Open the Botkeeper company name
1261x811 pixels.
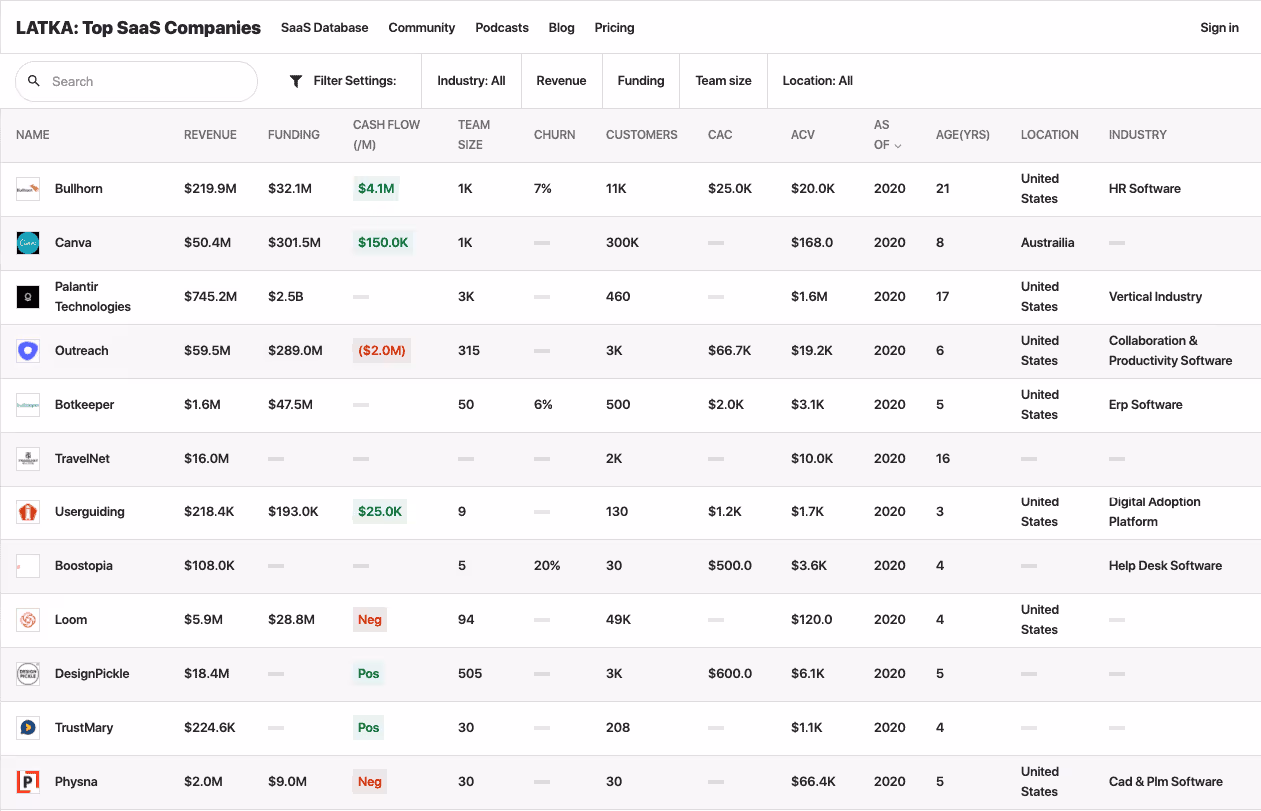85,405
